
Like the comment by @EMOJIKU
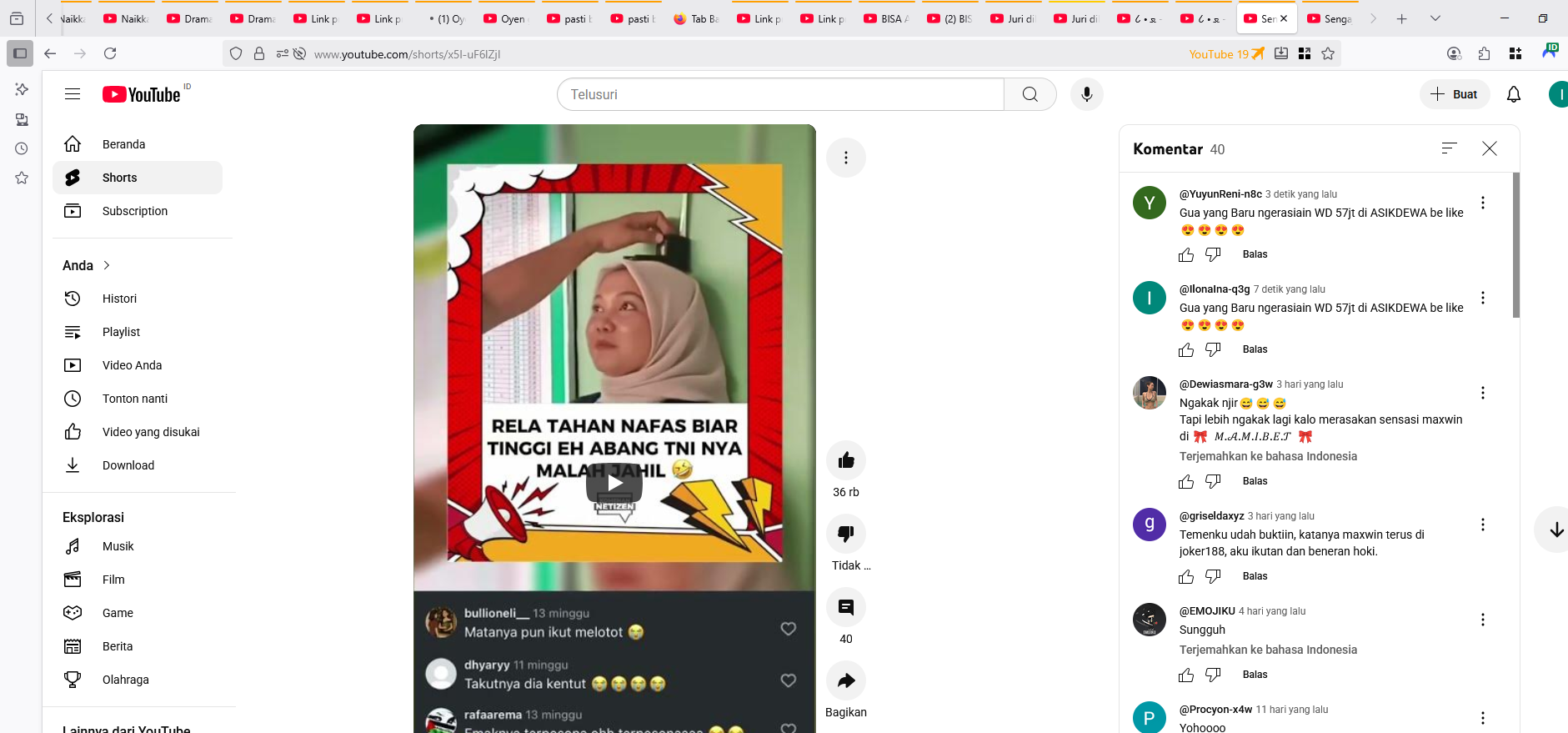(1186, 675)
